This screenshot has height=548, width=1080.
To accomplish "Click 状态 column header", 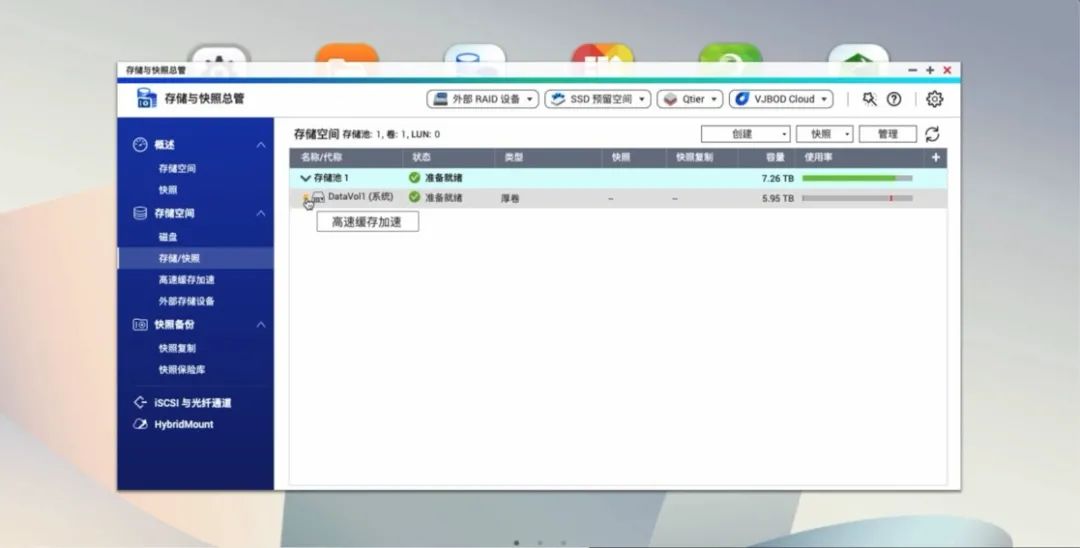I will pos(422,158).
